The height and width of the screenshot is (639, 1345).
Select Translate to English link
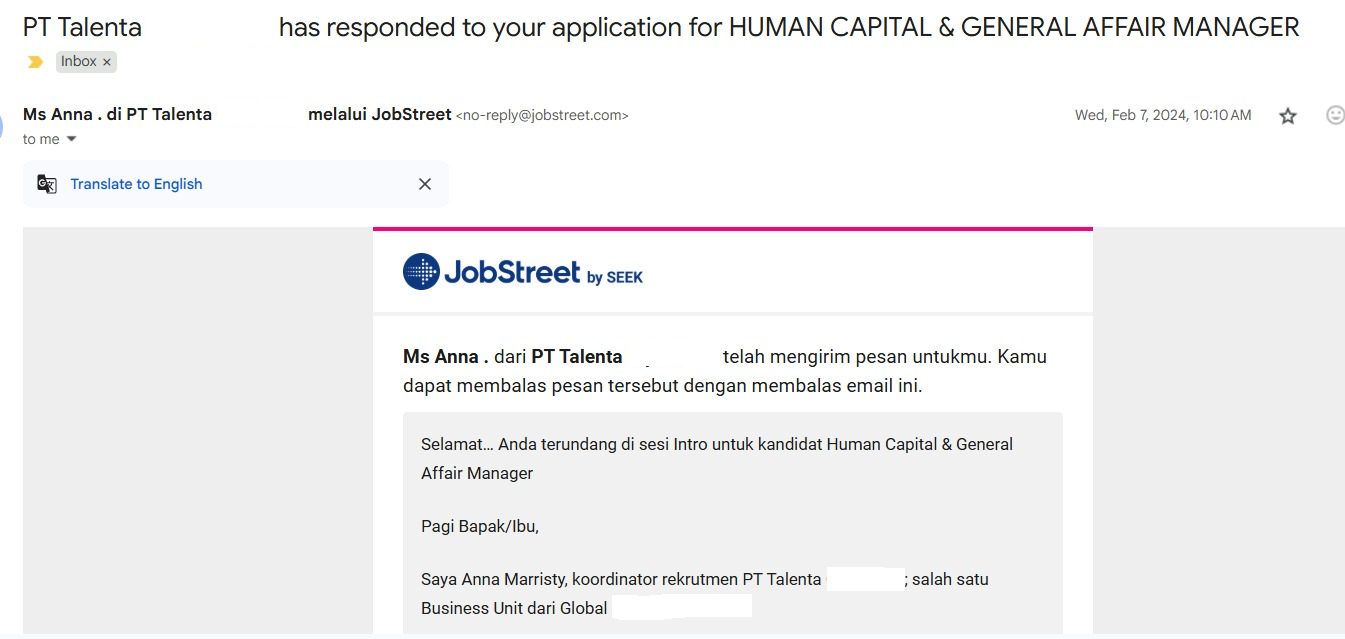tap(136, 184)
